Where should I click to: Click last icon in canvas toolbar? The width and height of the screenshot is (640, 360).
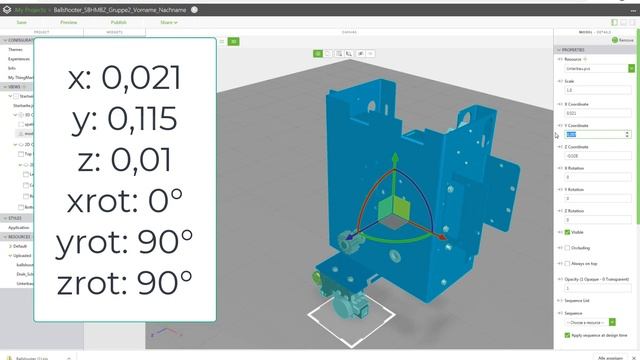point(370,53)
